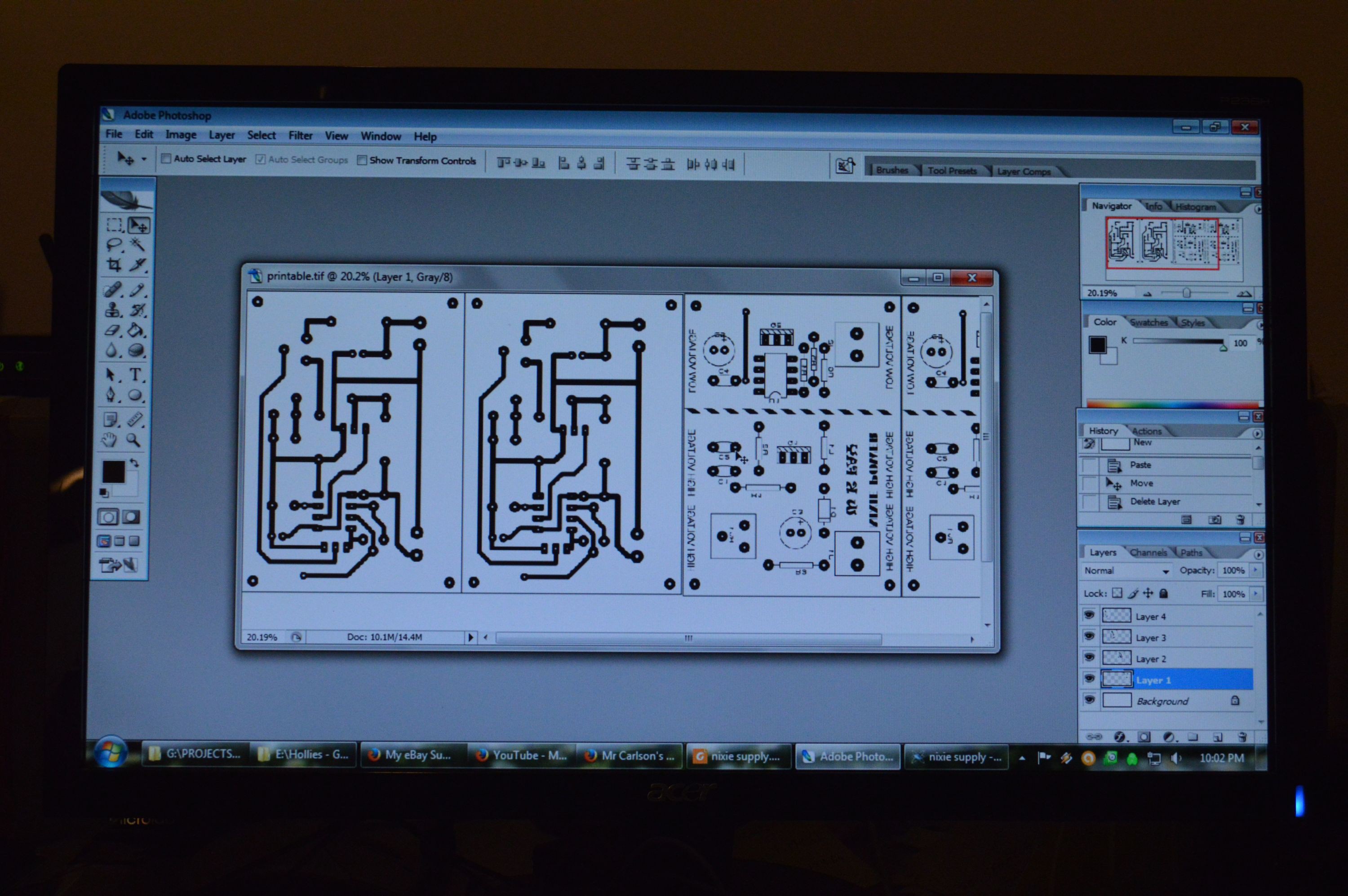Viewport: 1348px width, 896px height.
Task: Enable Show Transform Controls checkbox
Action: point(361,160)
